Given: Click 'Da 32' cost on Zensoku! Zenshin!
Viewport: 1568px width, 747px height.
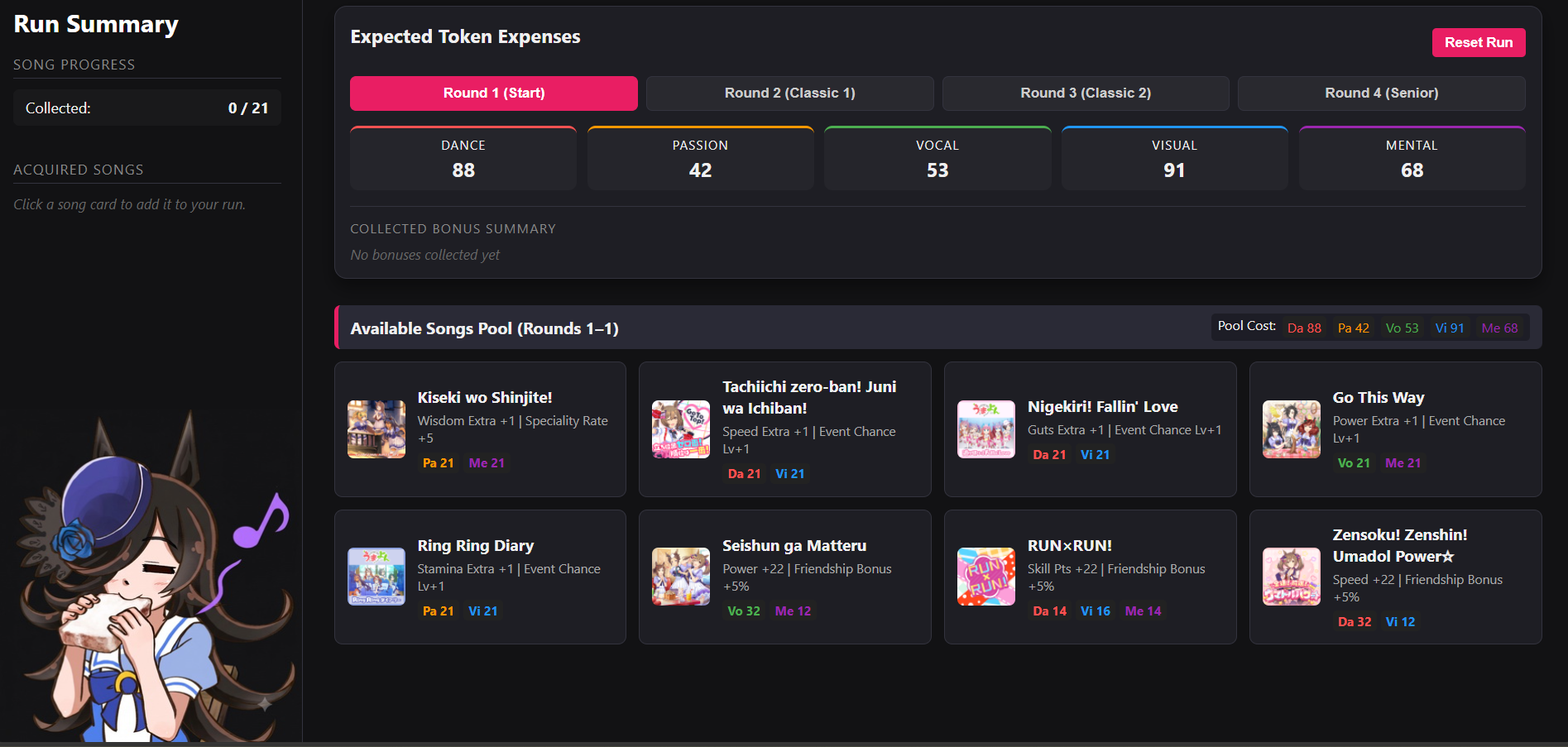Looking at the screenshot, I should (x=1355, y=622).
